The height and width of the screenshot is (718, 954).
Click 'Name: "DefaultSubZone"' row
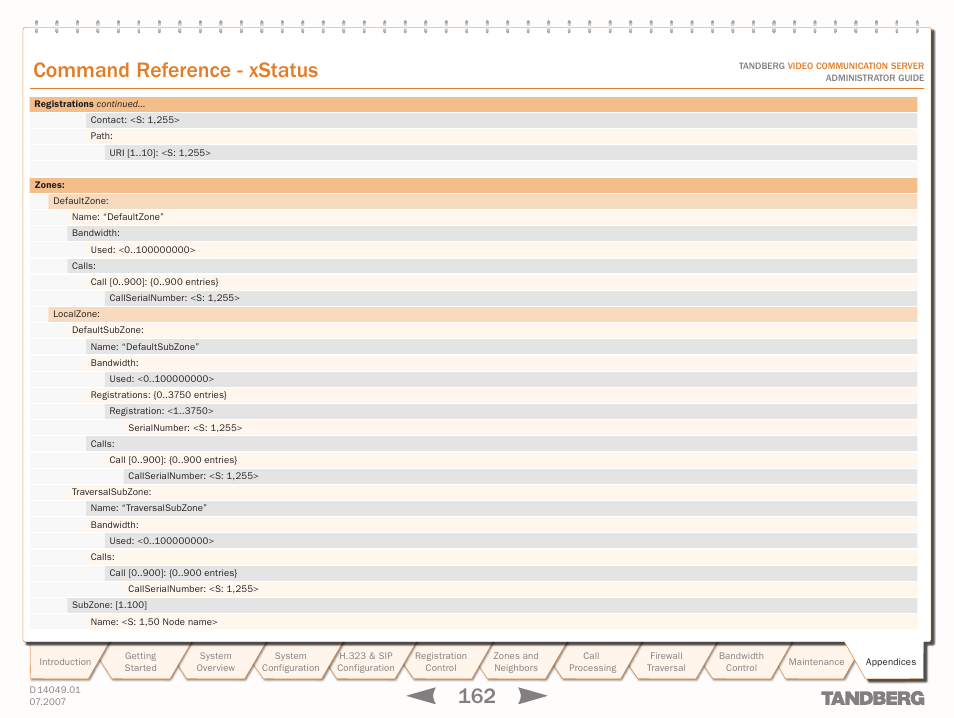(501, 347)
